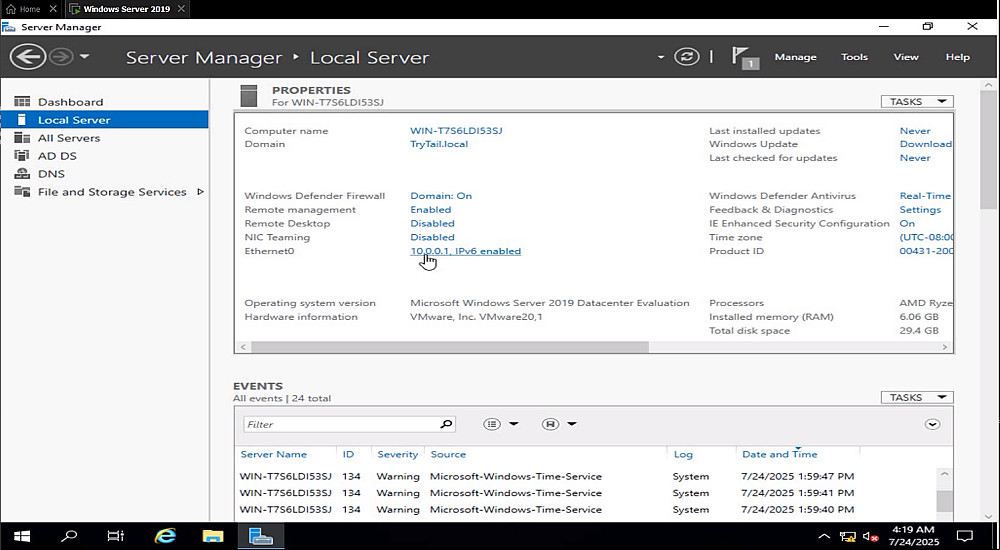Open taskbar Search magnifier

click(69, 536)
